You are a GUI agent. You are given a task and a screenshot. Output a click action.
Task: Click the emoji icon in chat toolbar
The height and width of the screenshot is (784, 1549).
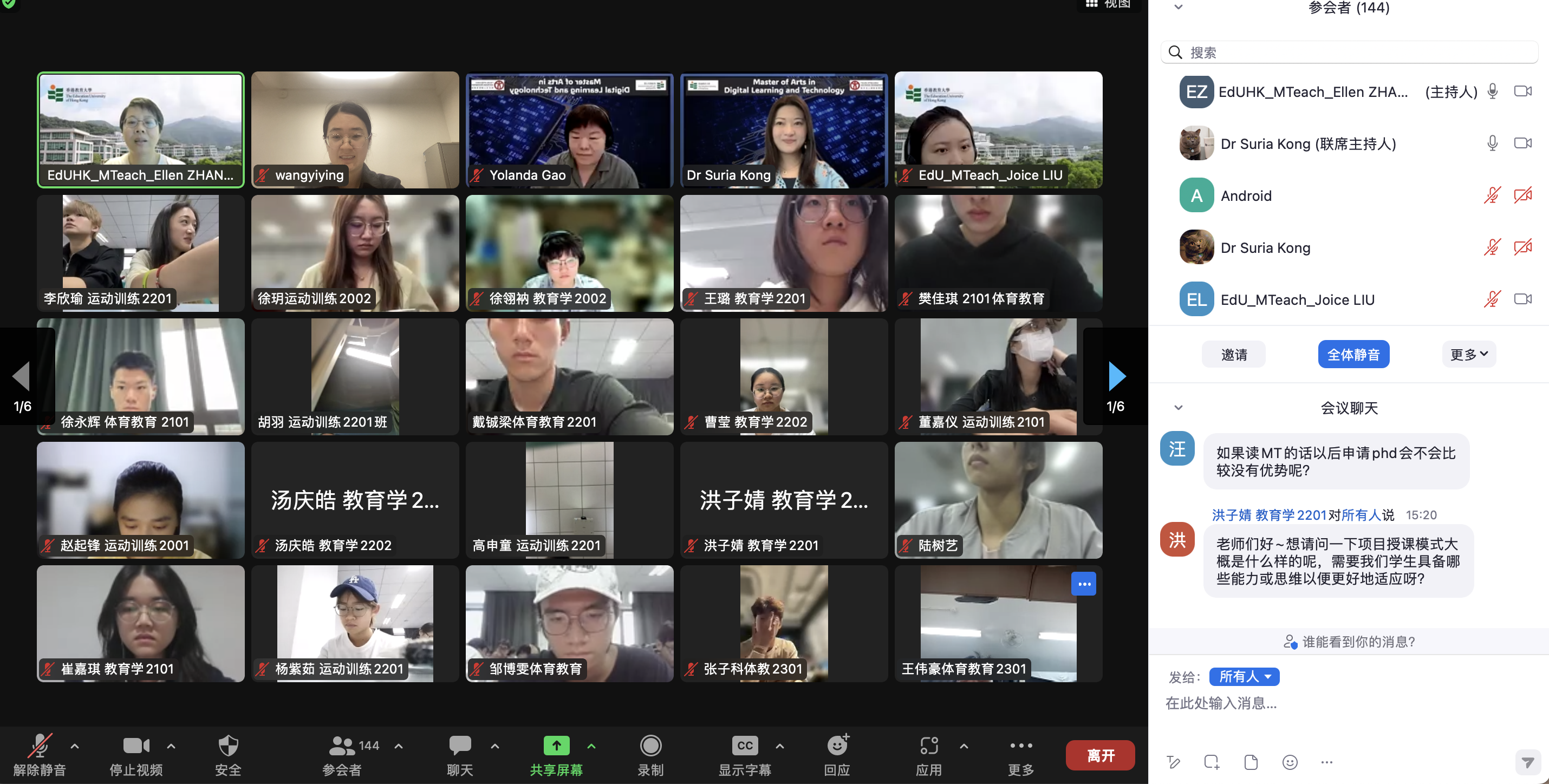click(1290, 762)
